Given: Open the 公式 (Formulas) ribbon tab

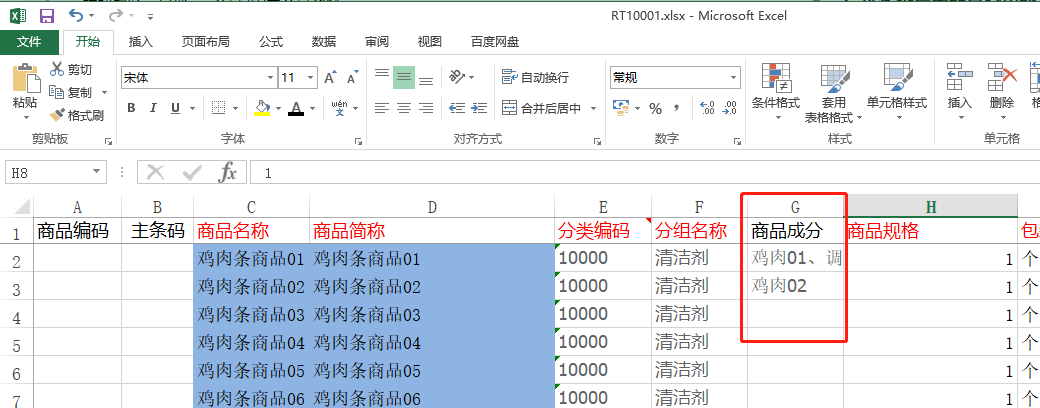Looking at the screenshot, I should tap(271, 42).
